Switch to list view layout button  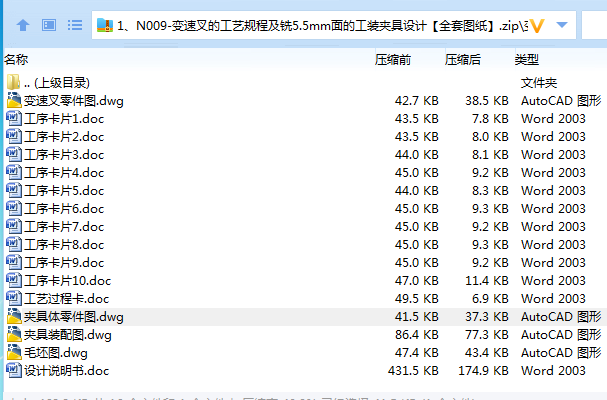point(75,26)
